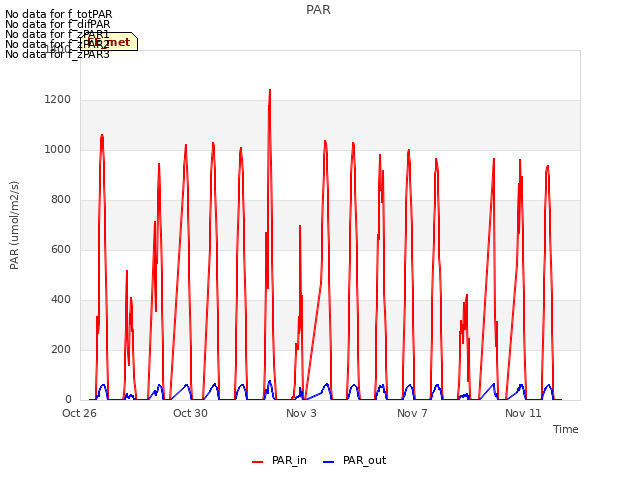Click the Nov 3 x-axis label
The image size is (640, 480).
[301, 413]
